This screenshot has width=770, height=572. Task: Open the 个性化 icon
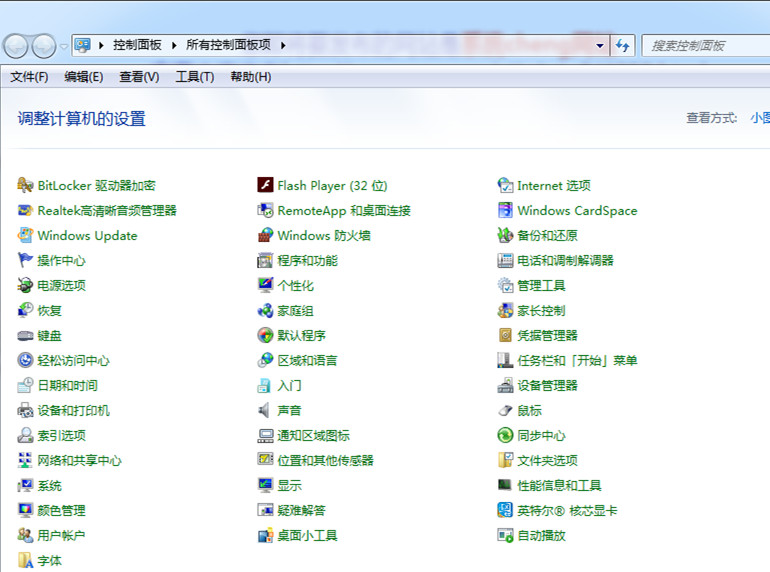point(265,285)
